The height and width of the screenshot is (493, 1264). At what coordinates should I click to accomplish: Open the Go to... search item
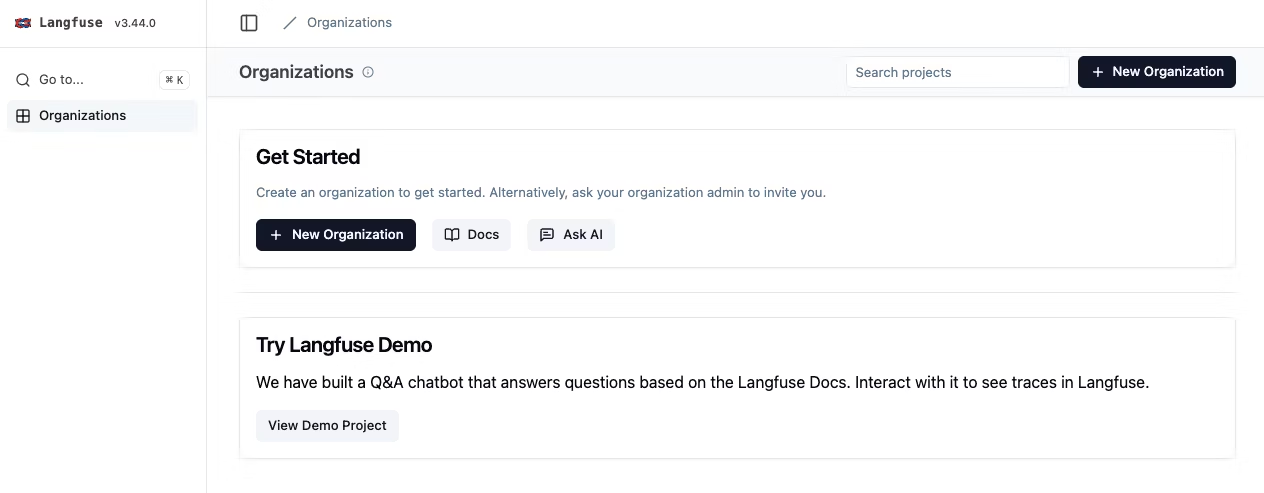[102, 80]
